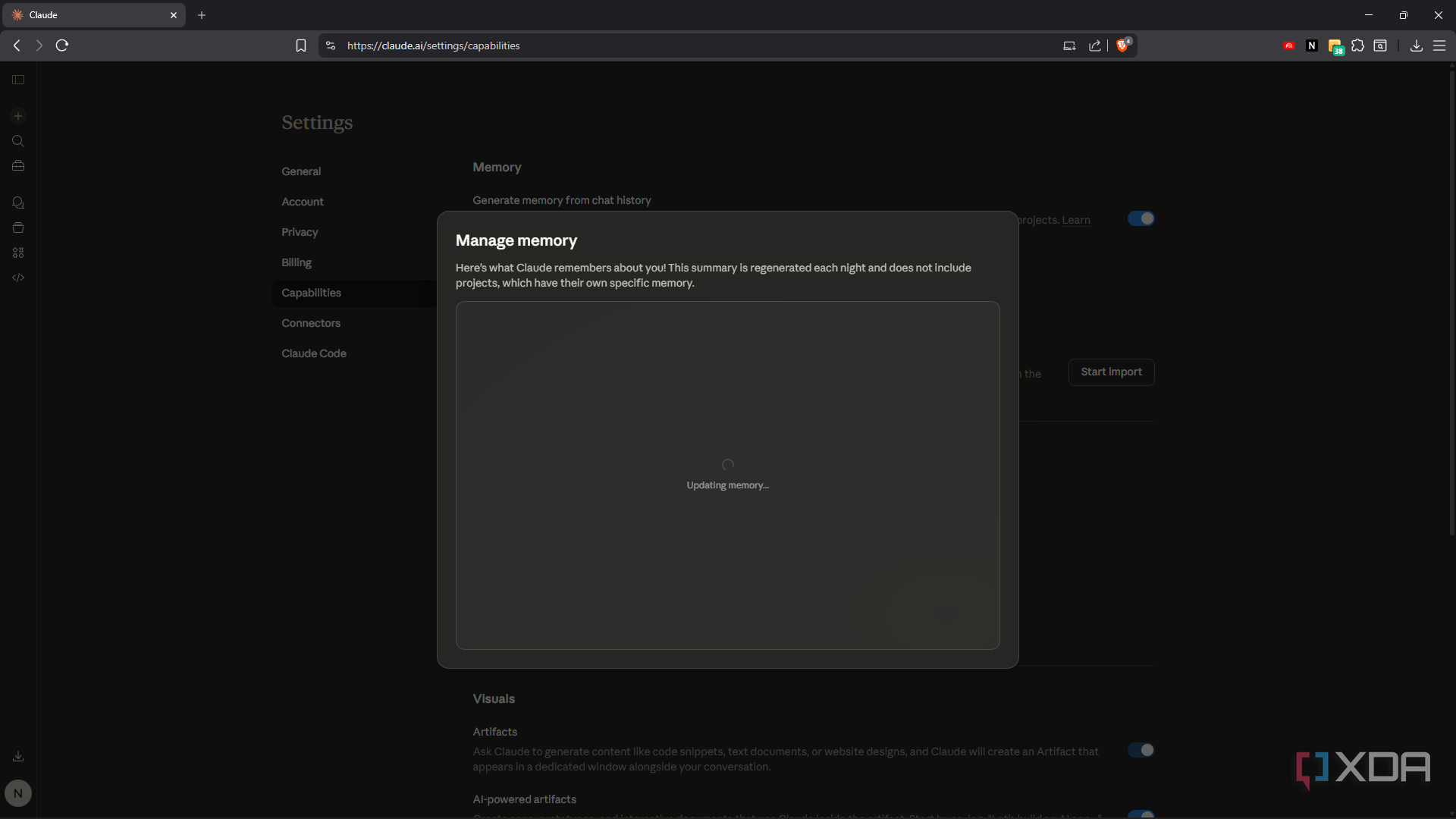Open the search icon in sidebar

coord(18,141)
